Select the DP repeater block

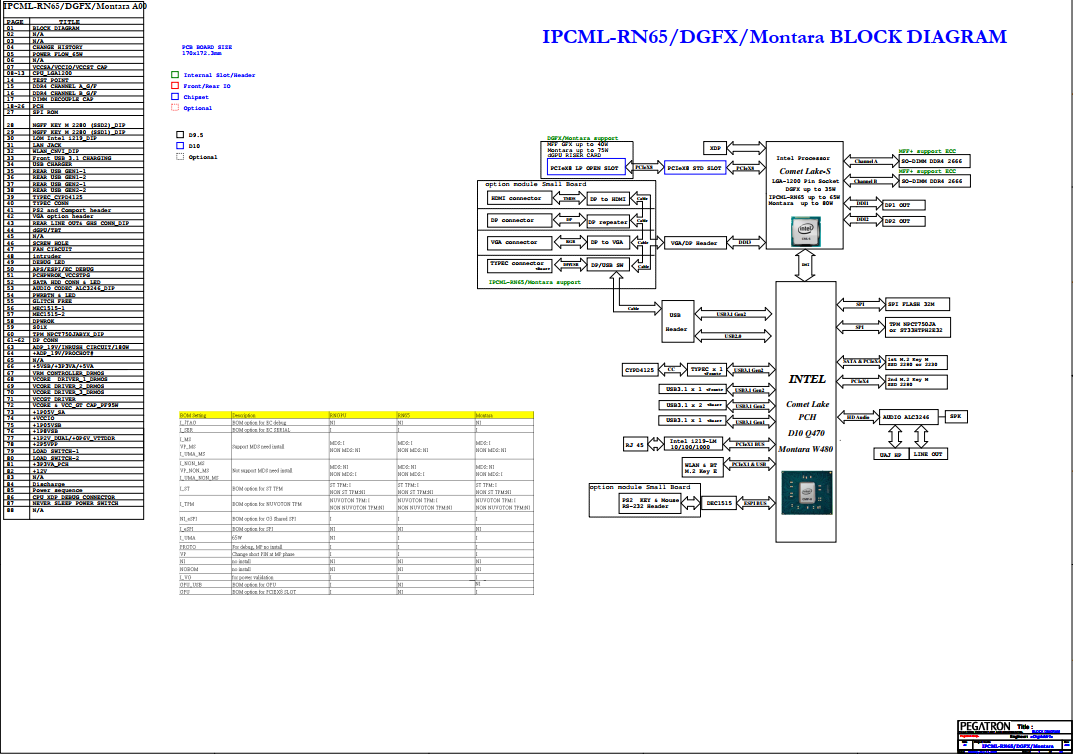[608, 222]
